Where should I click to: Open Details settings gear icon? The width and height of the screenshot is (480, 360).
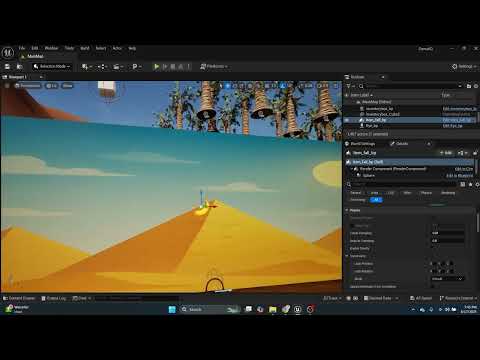coord(477,184)
